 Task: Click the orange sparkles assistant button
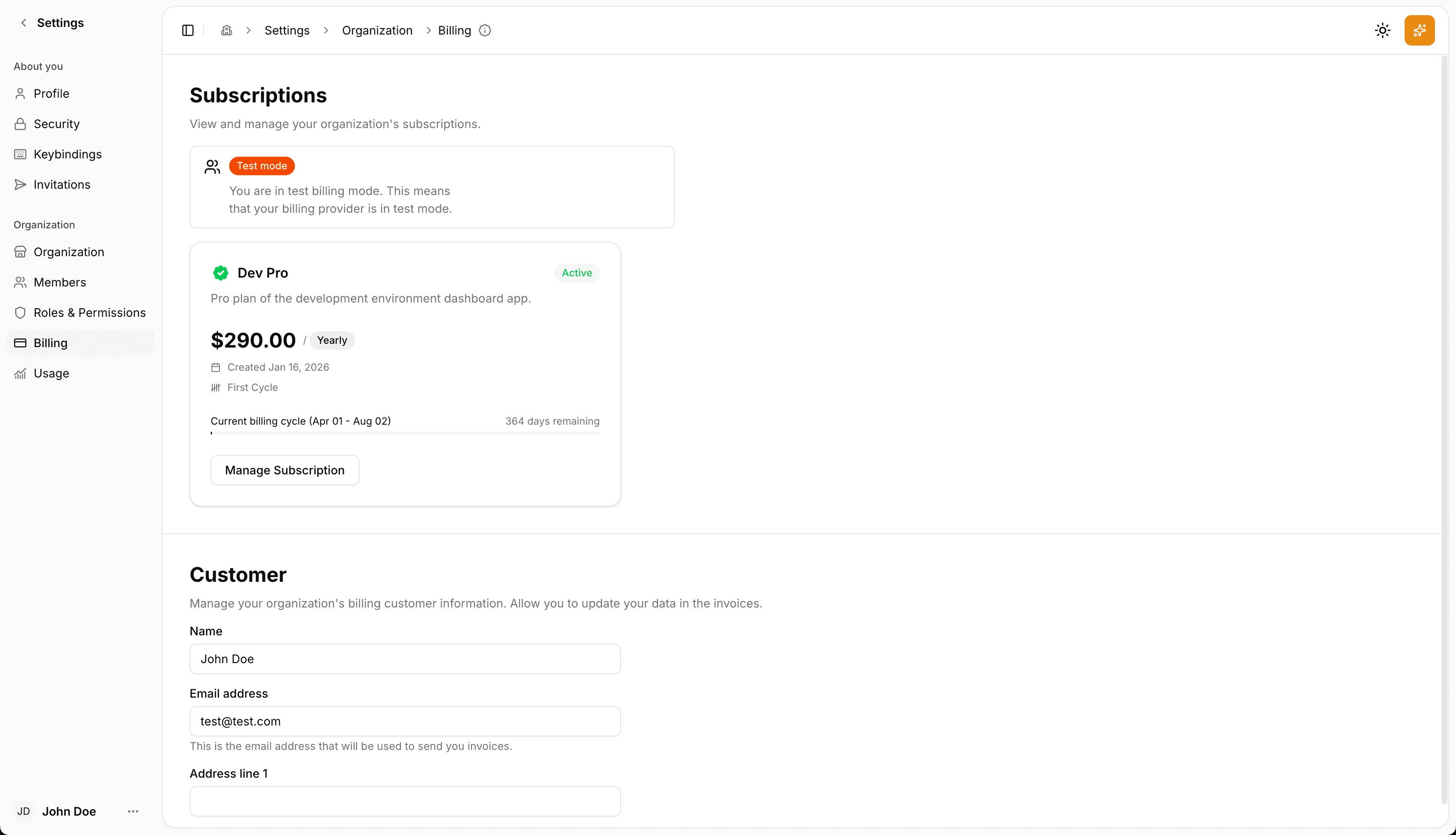tap(1419, 30)
